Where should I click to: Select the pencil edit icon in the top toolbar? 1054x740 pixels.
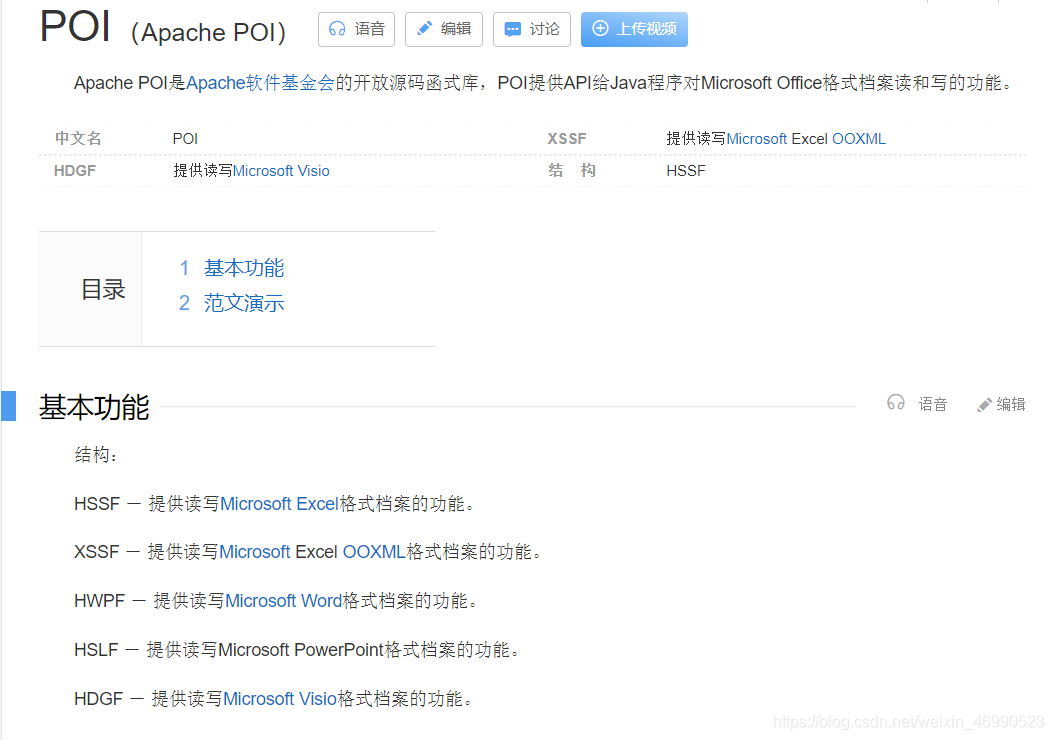(x=423, y=29)
